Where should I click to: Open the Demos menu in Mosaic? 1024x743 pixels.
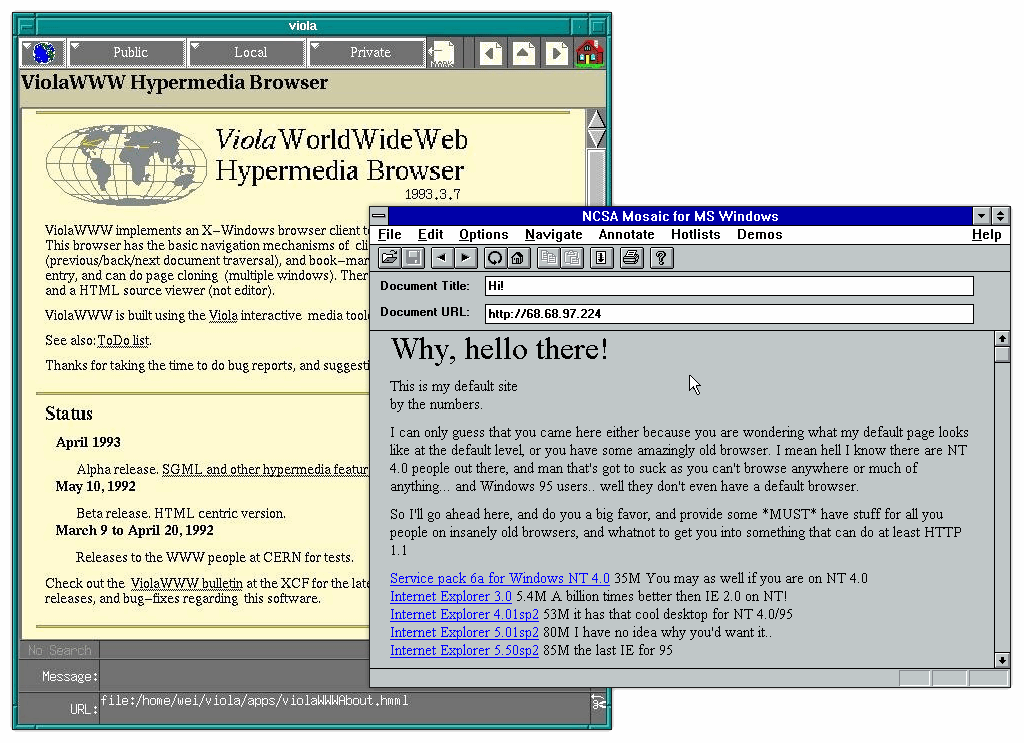(x=760, y=234)
